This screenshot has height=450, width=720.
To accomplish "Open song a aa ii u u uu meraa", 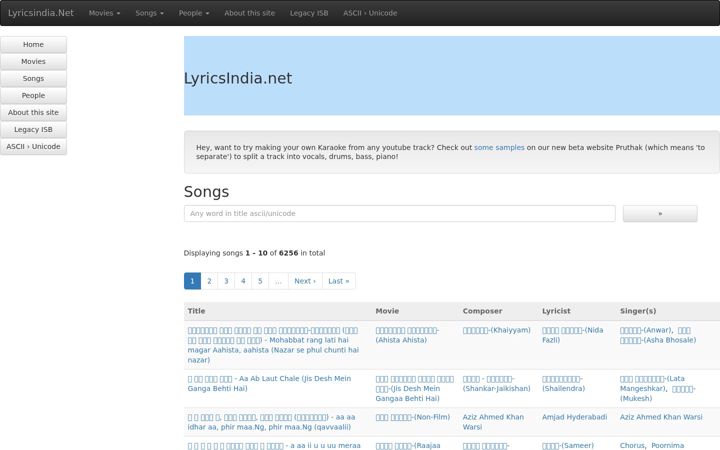I will (x=274, y=445).
